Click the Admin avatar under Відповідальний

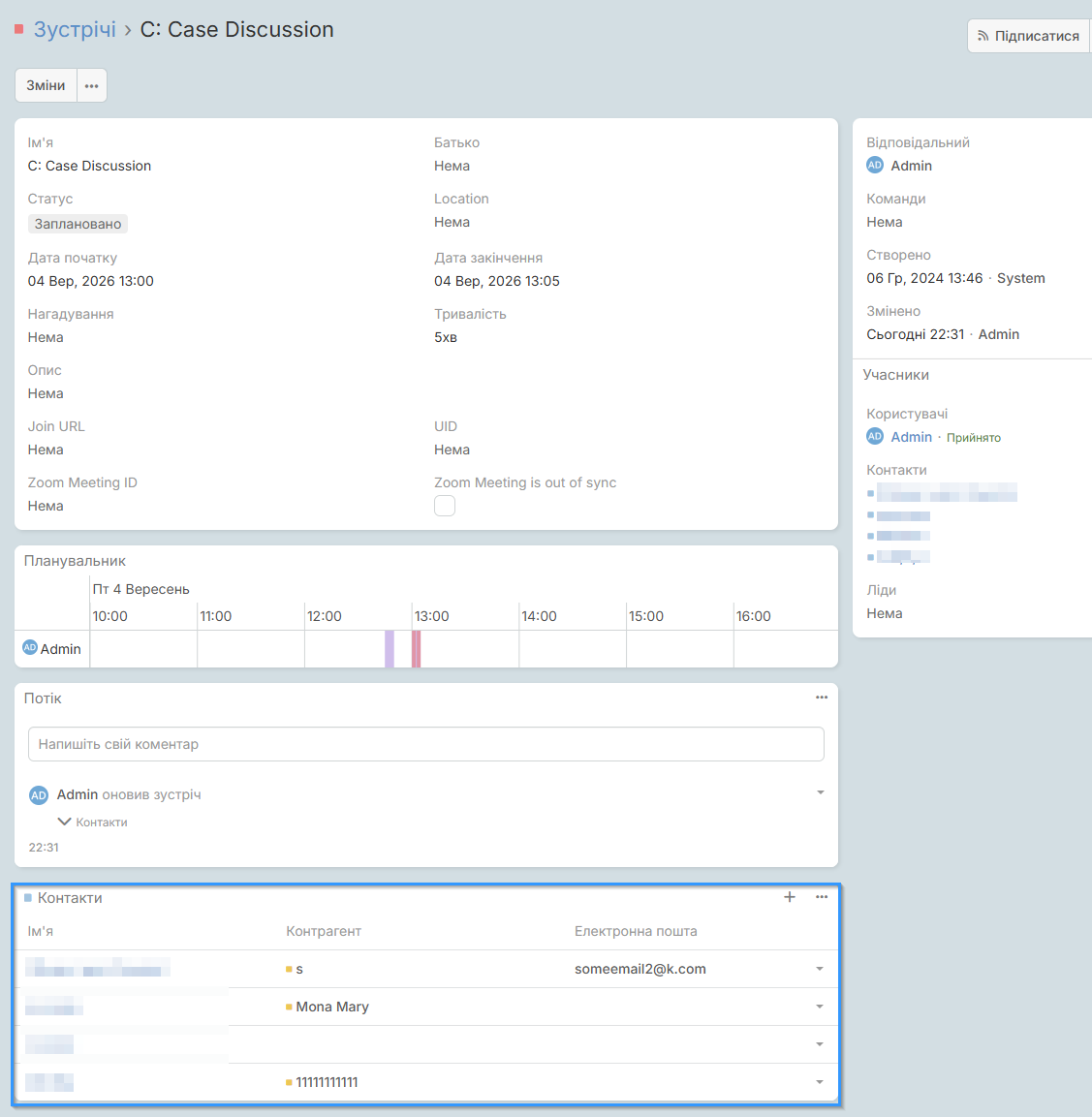click(875, 166)
